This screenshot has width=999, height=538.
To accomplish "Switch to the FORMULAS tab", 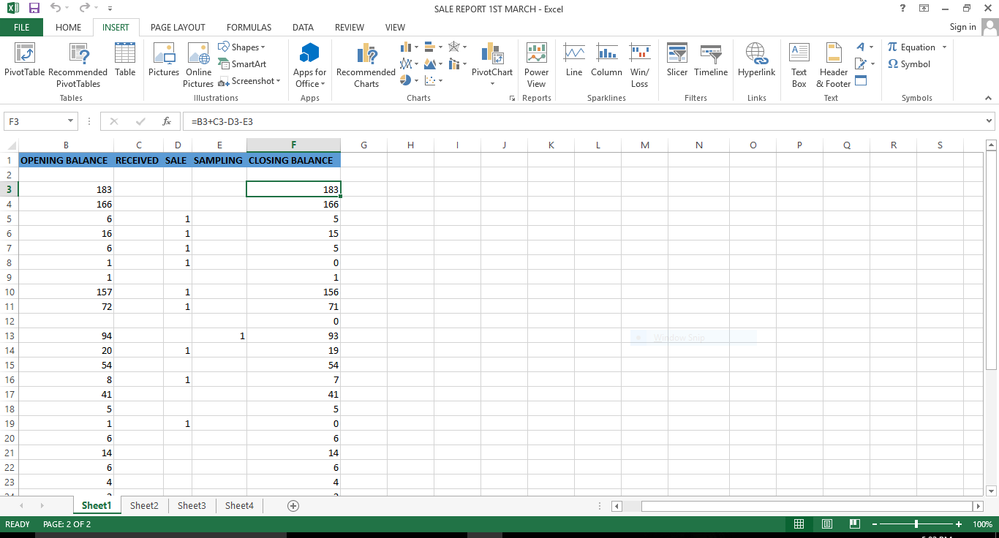I will point(248,27).
